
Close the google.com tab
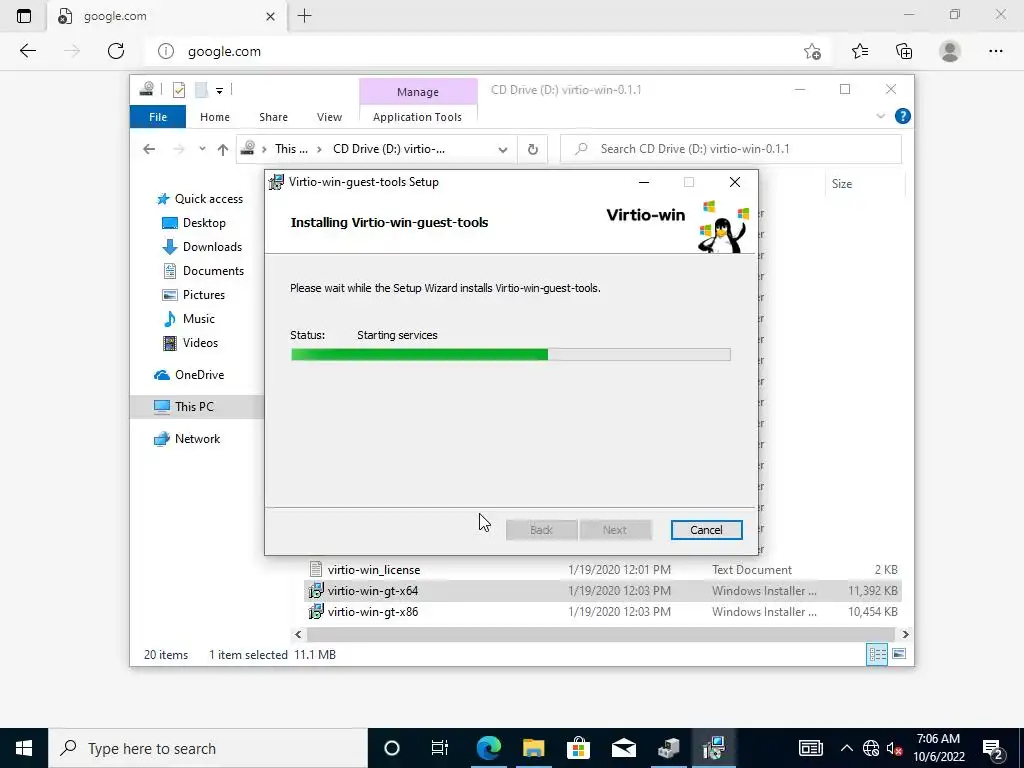(270, 17)
